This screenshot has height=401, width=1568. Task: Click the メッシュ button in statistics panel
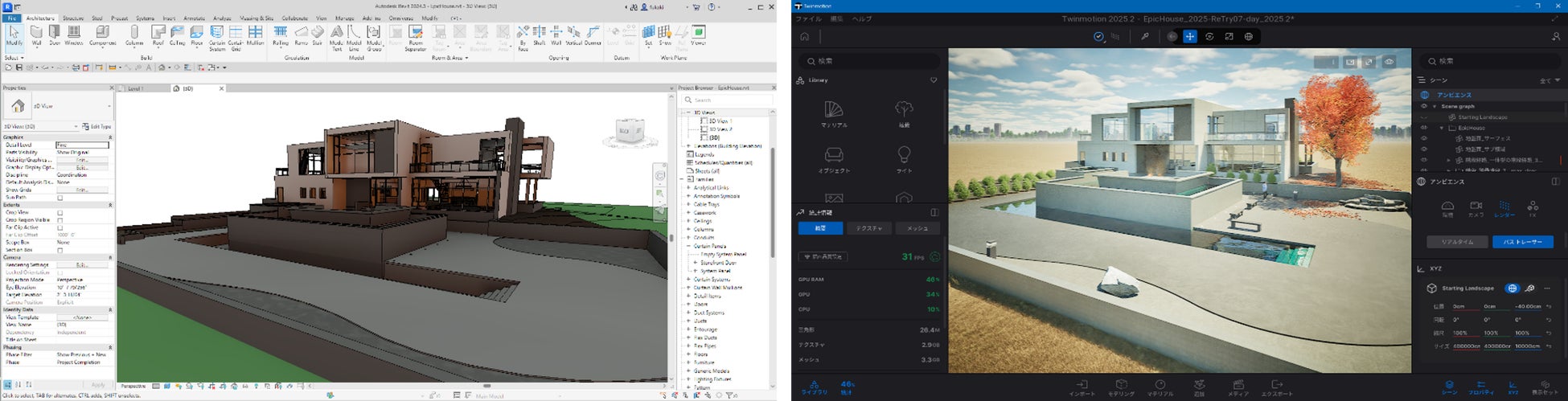917,229
